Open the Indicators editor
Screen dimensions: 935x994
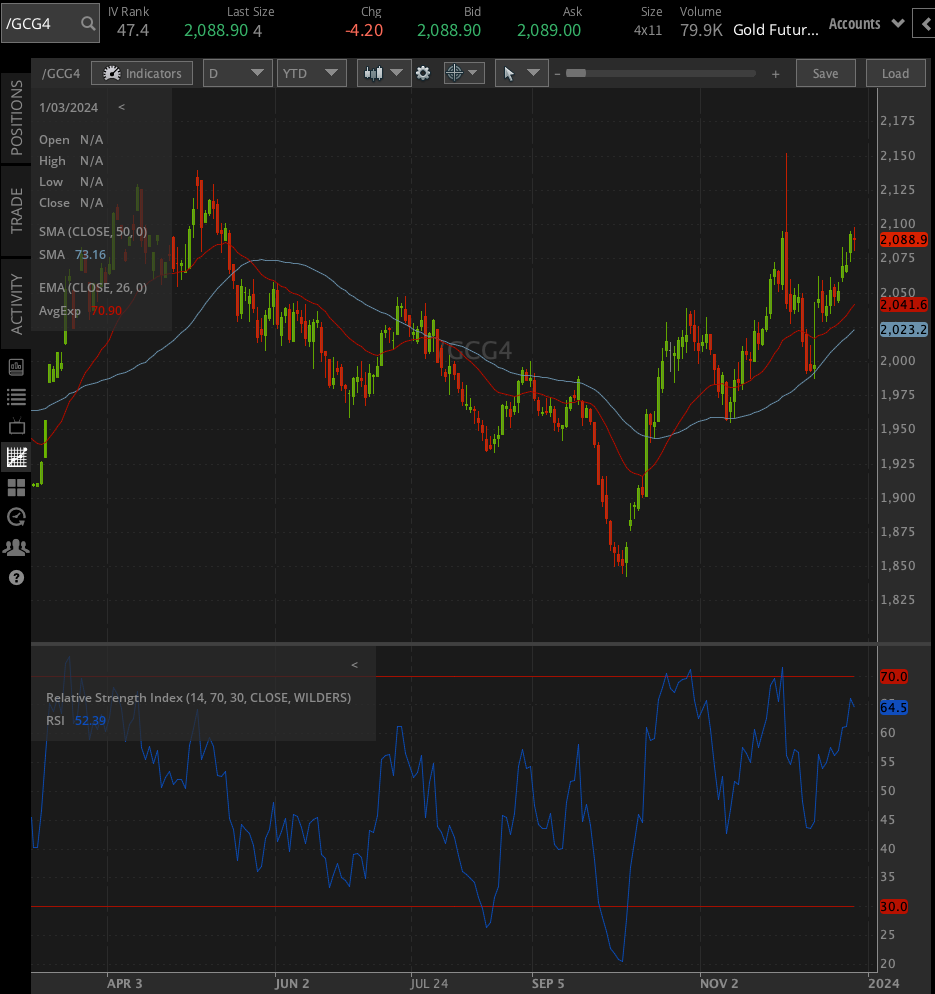(141, 72)
